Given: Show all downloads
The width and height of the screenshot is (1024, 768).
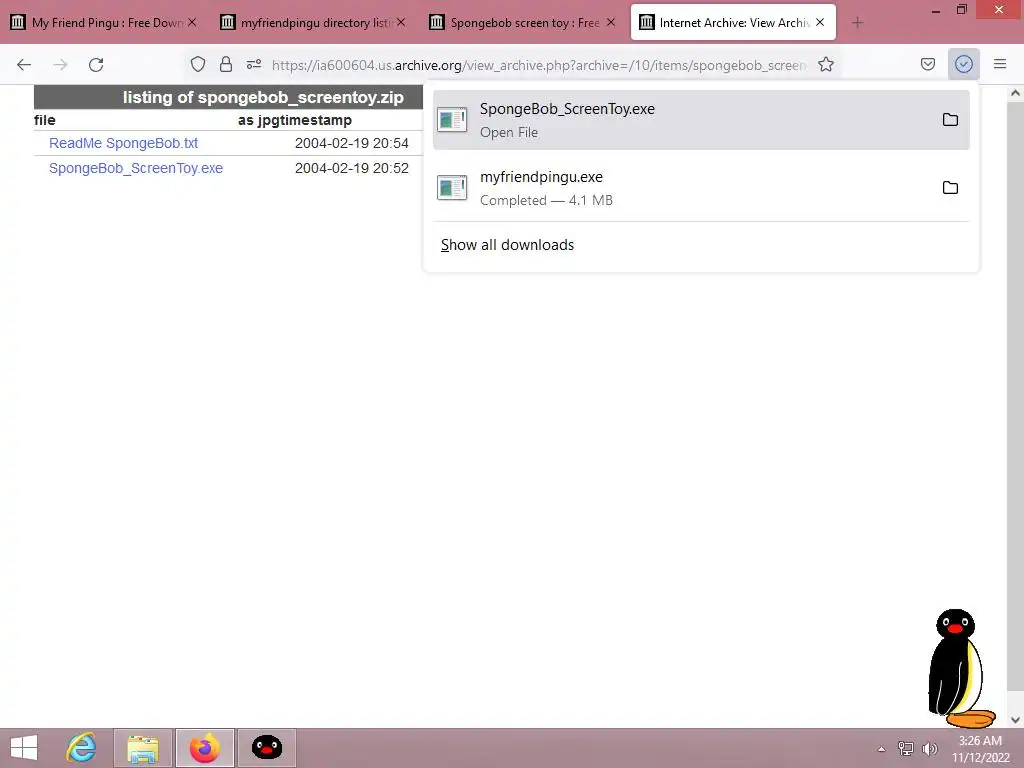Looking at the screenshot, I should pos(507,245).
